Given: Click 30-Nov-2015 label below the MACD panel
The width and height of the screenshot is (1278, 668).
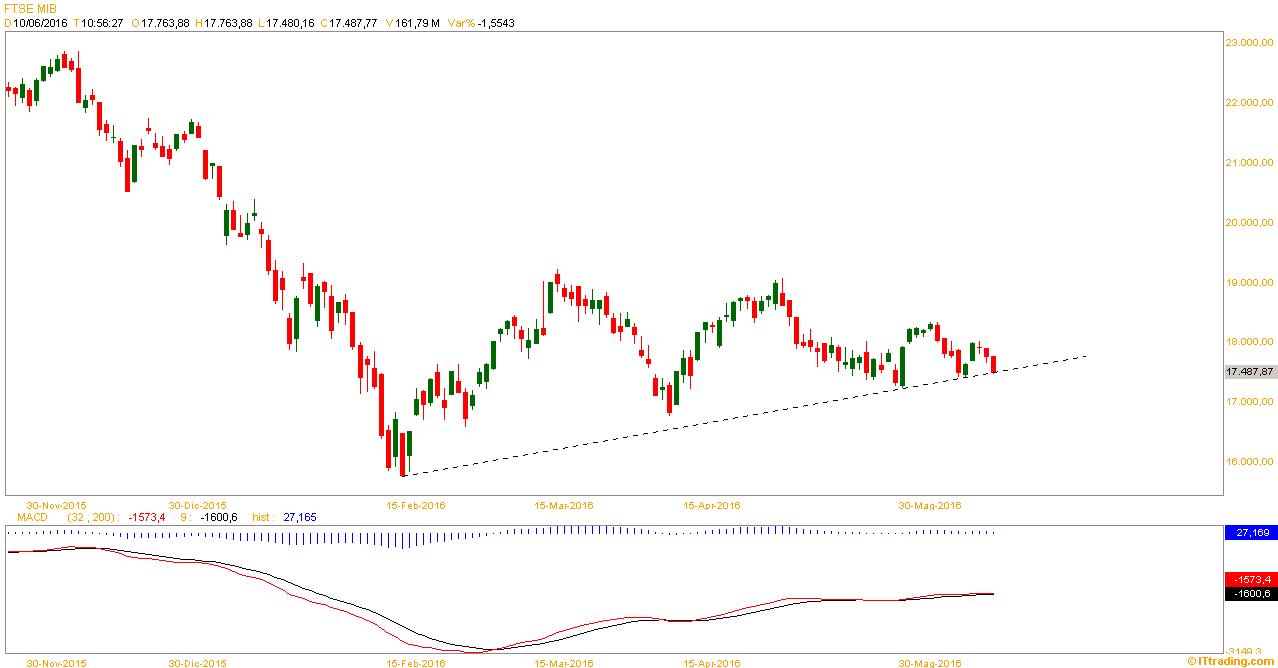Looking at the screenshot, I should click(55, 662).
